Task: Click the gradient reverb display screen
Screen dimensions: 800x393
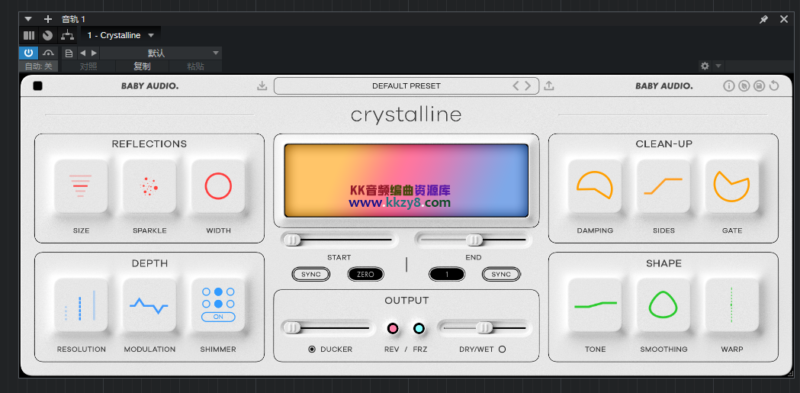Action: click(x=406, y=180)
